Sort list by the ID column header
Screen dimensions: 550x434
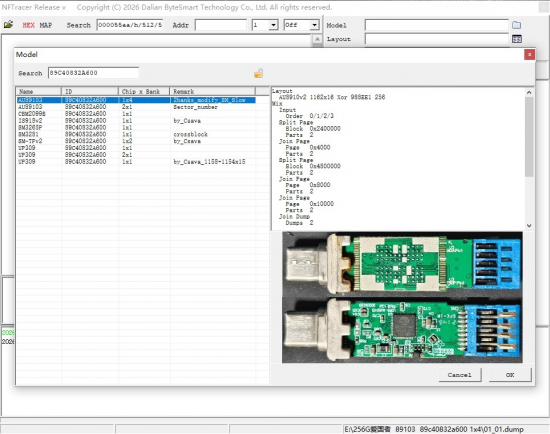point(90,91)
